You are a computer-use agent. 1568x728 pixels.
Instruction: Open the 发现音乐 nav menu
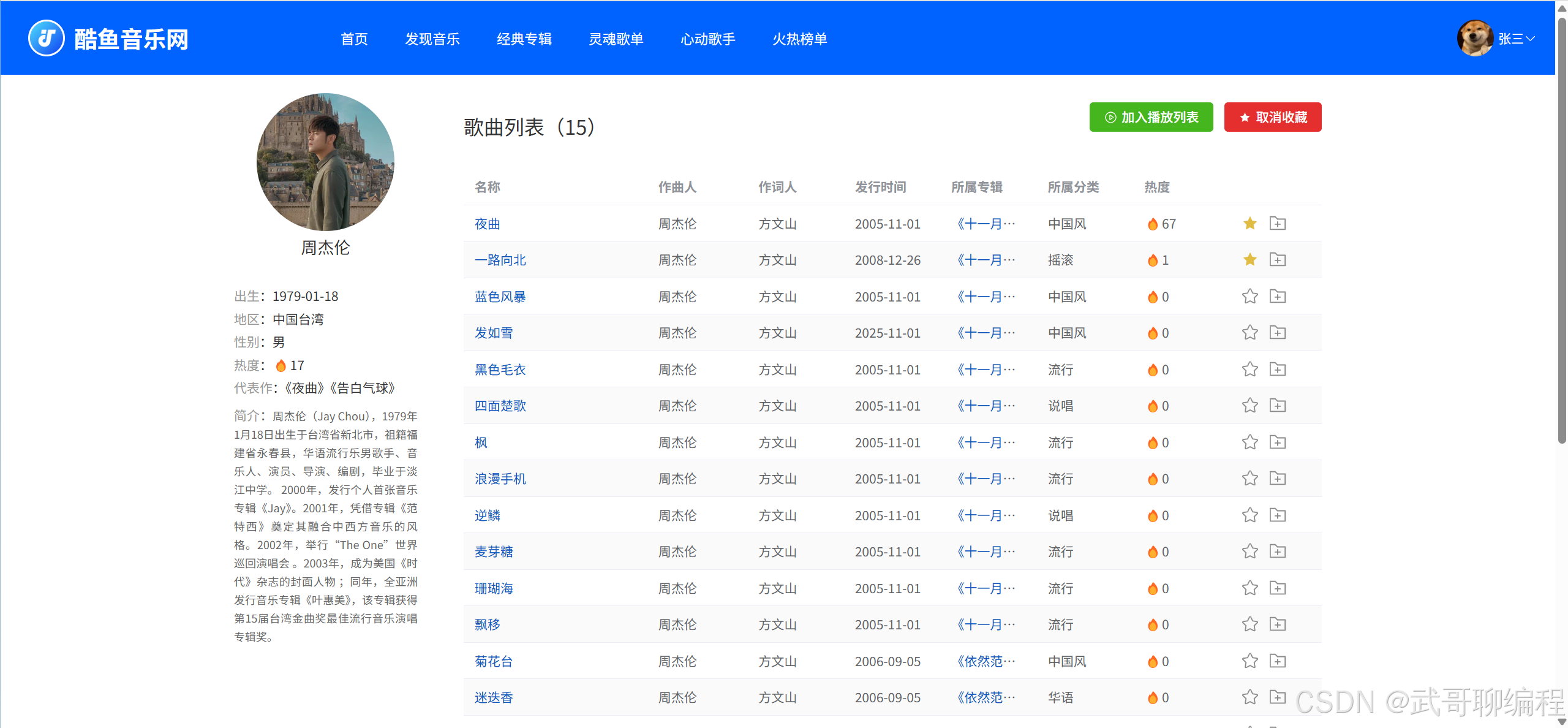pyautogui.click(x=432, y=39)
